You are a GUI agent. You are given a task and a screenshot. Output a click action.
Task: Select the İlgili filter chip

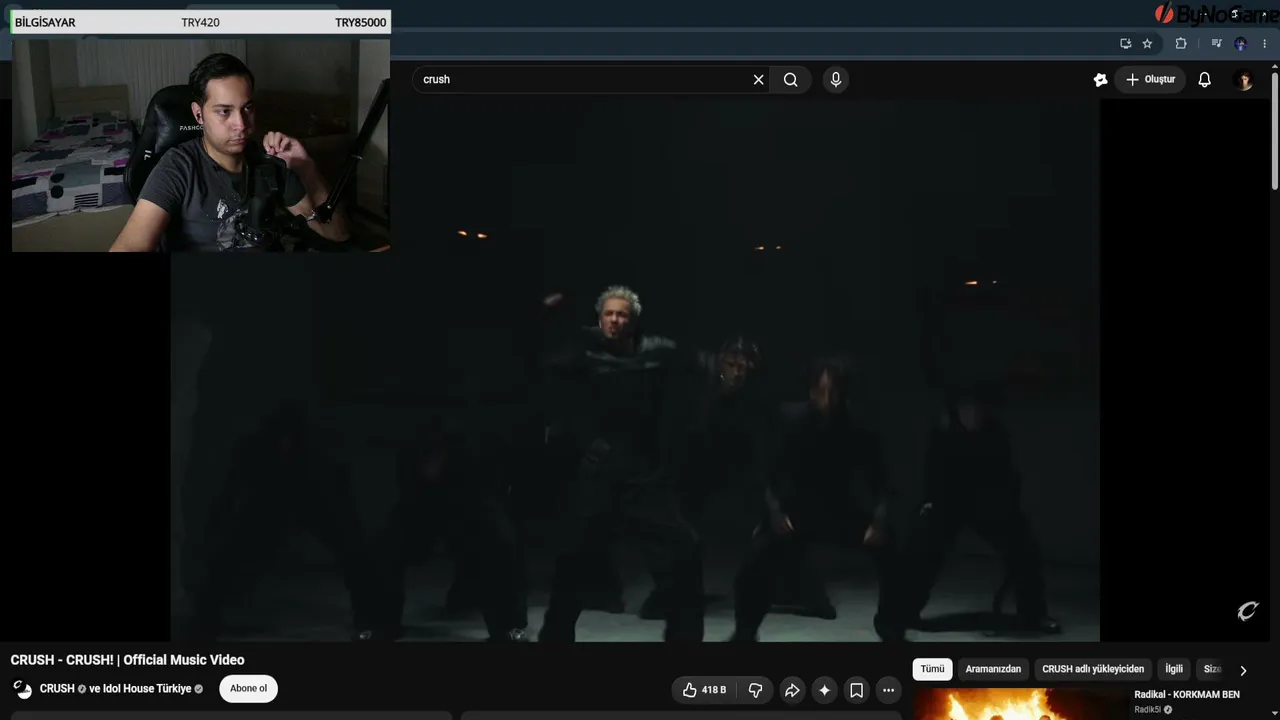[x=1174, y=669]
